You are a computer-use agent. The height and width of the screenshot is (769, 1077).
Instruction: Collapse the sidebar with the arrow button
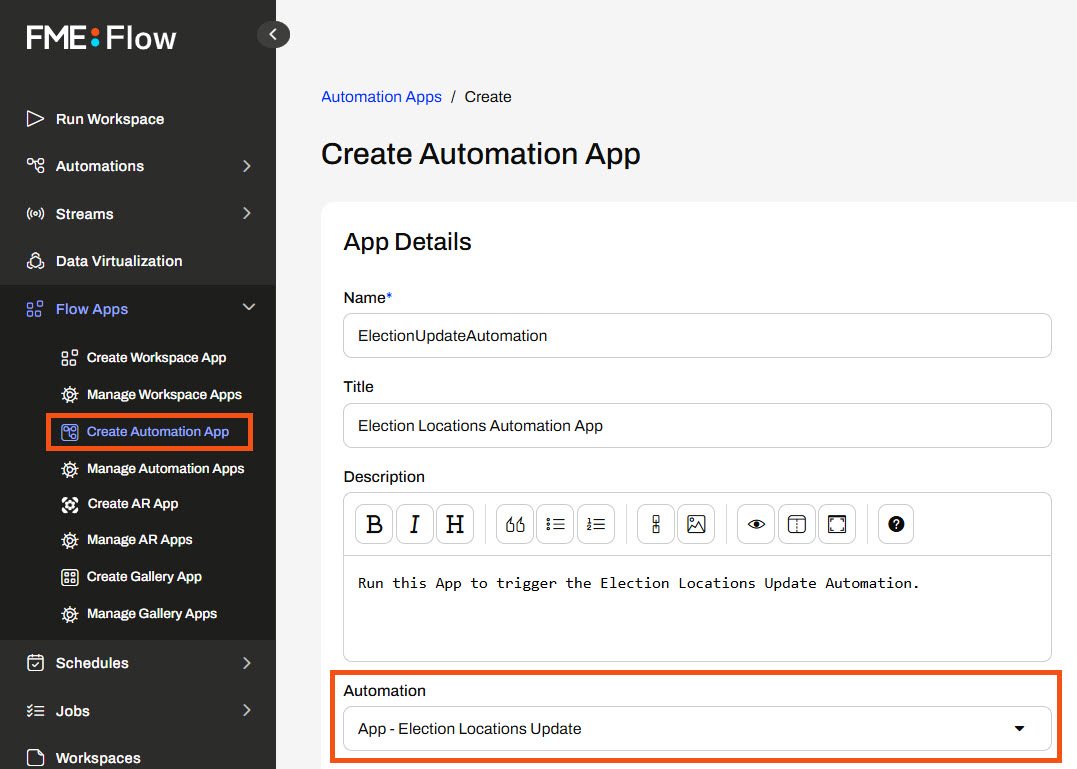tap(273, 34)
